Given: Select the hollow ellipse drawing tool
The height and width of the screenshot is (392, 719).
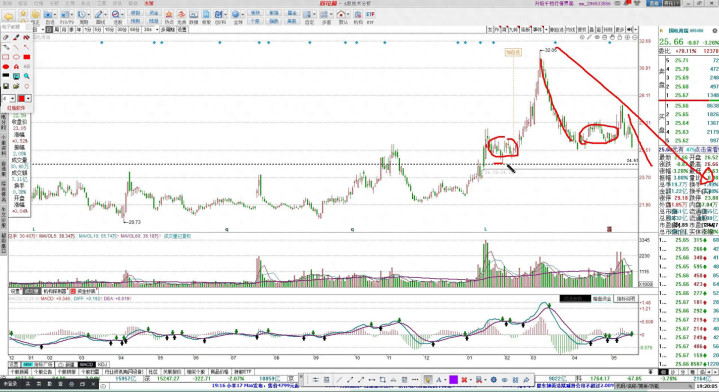Looking at the screenshot, I should [x=17, y=57].
